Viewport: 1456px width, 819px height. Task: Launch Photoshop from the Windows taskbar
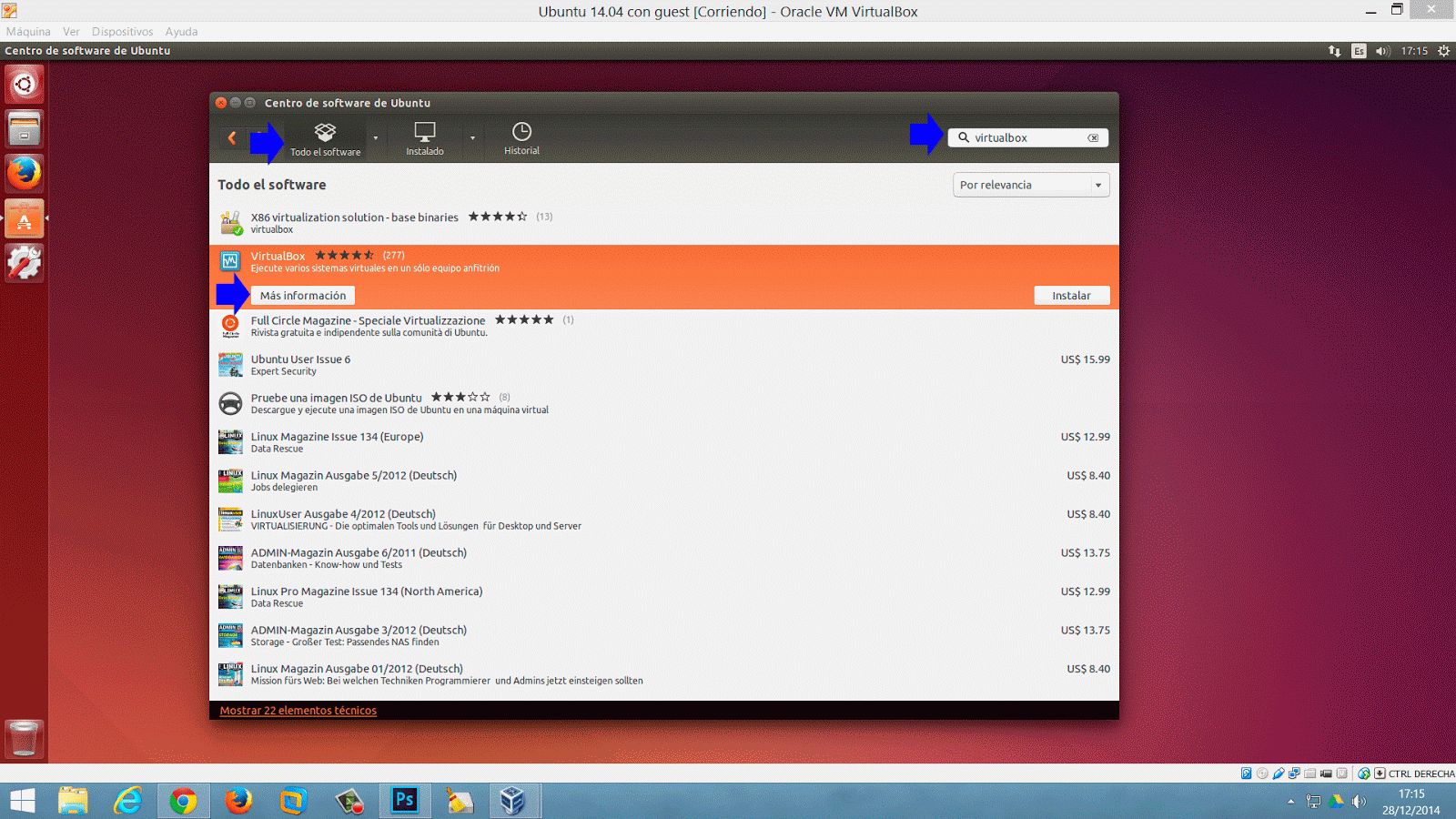[405, 800]
